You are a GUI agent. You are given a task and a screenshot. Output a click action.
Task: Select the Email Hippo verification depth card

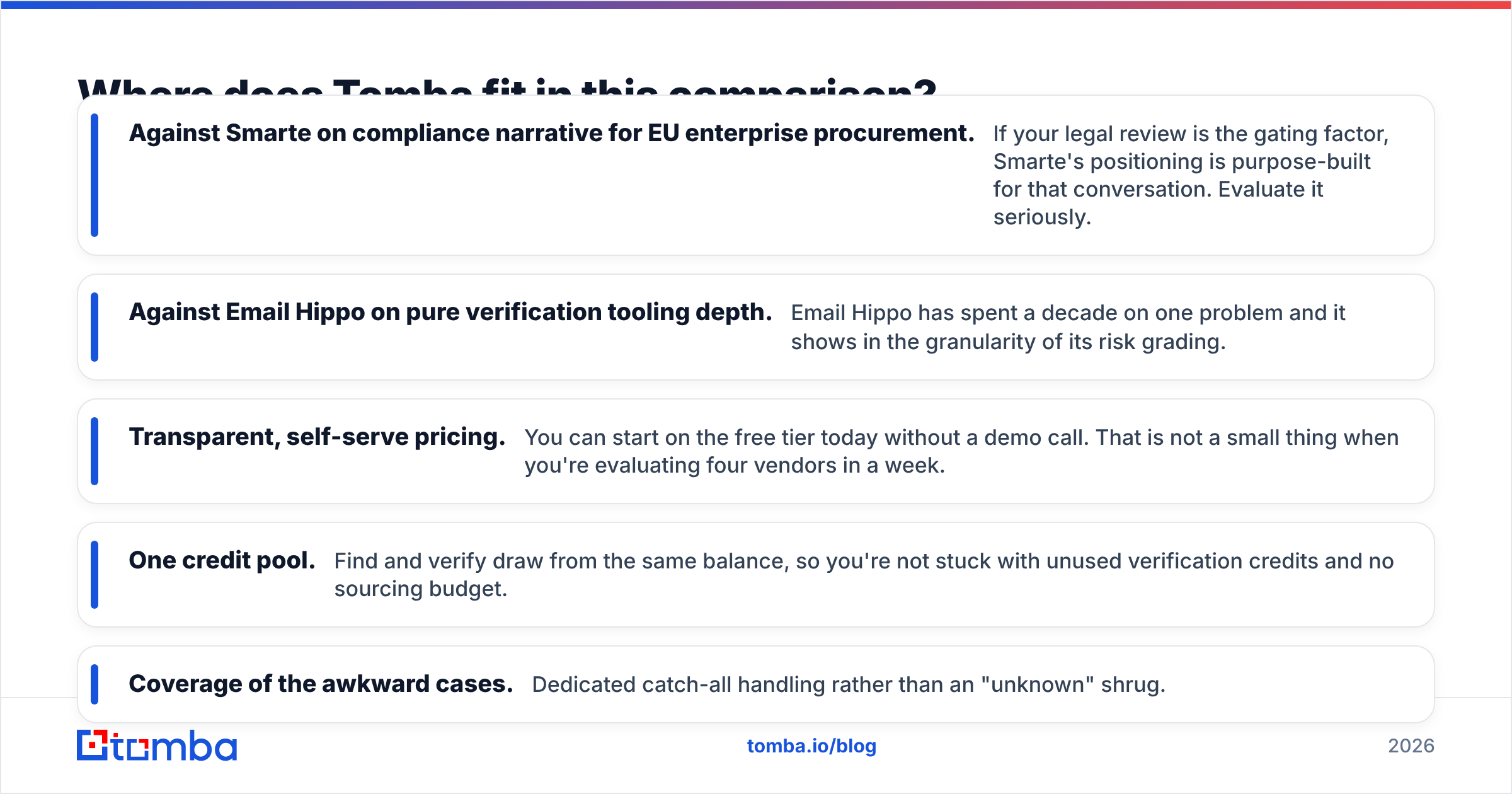coord(756,327)
